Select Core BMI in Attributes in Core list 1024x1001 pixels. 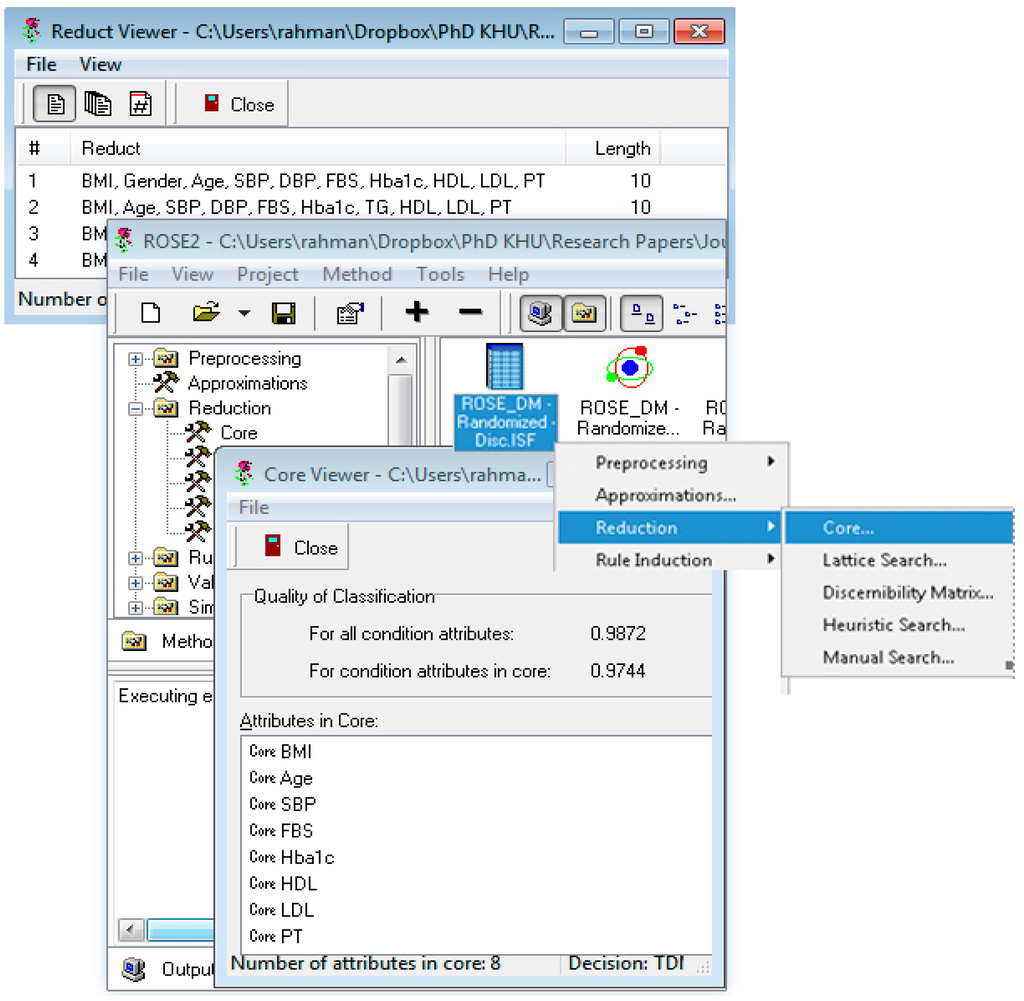[x=281, y=752]
